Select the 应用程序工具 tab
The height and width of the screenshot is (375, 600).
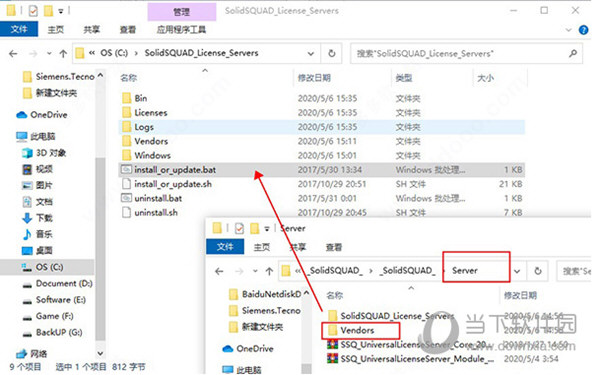point(181,29)
